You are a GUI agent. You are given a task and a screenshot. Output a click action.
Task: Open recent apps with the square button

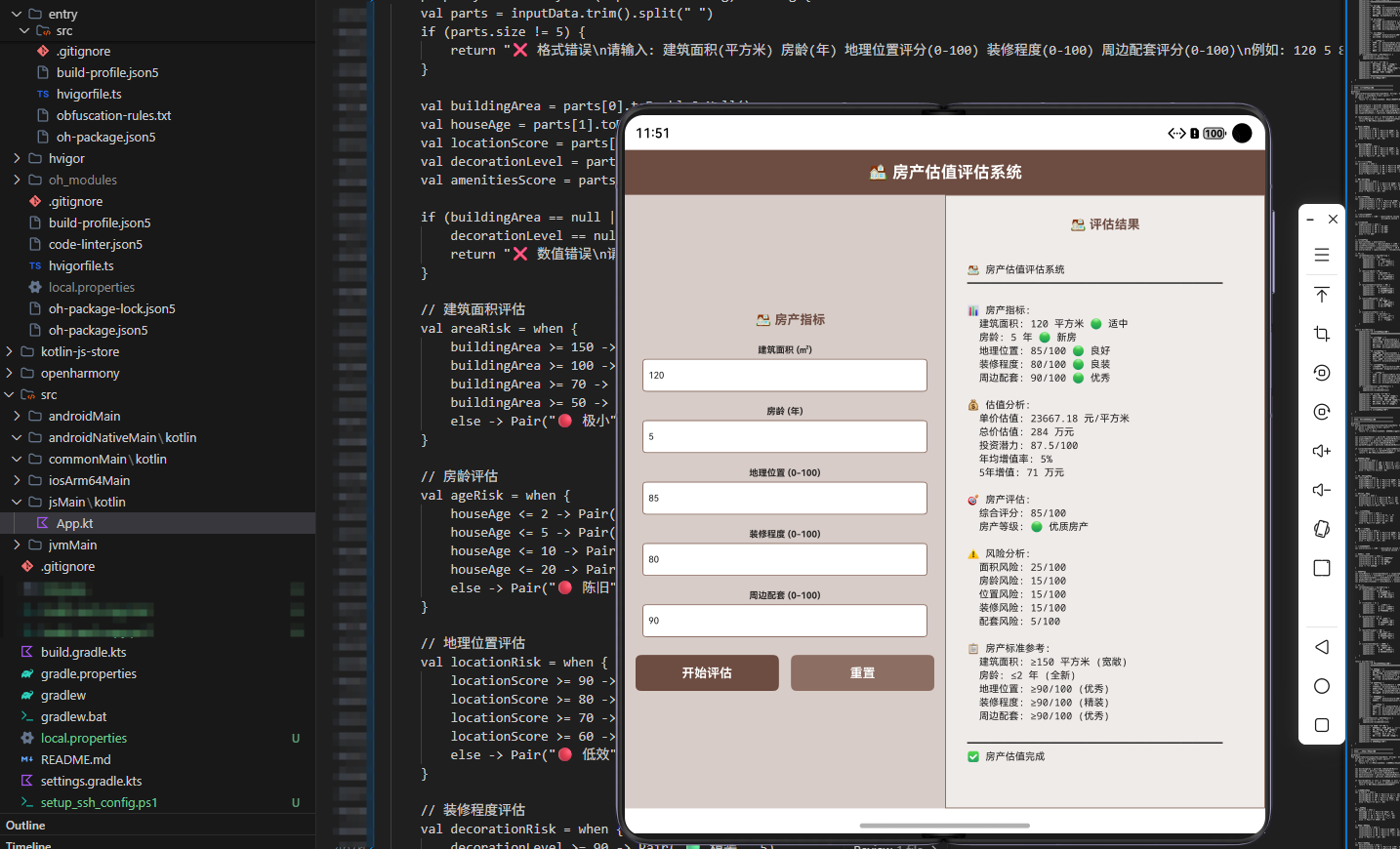click(x=1321, y=725)
